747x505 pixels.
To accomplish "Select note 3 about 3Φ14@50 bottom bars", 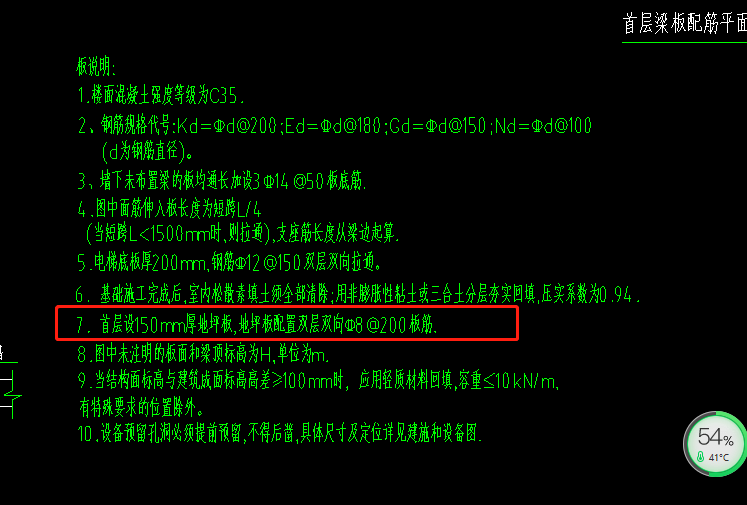I will [222, 182].
